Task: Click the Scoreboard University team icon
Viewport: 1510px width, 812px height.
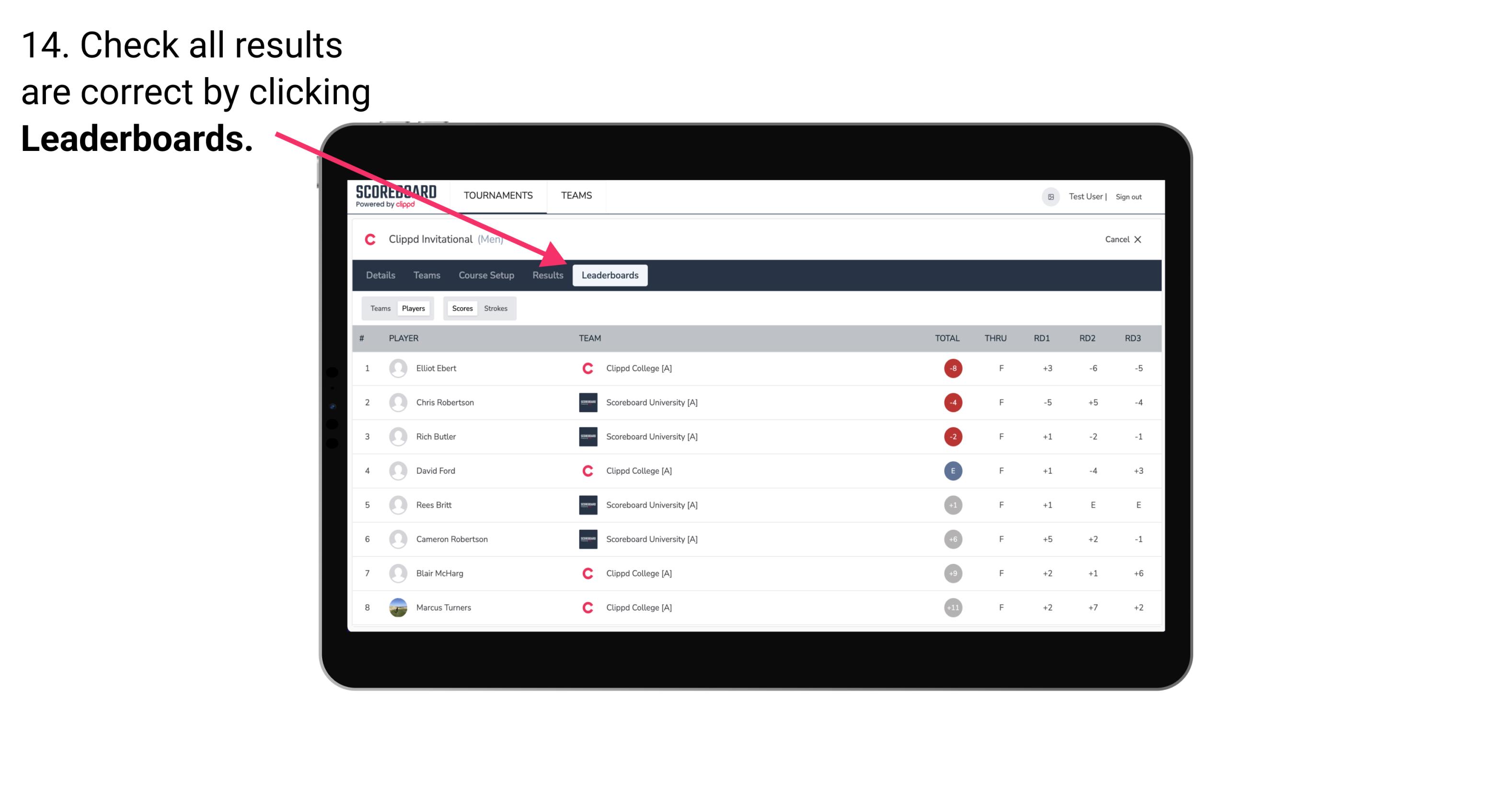Action: pyautogui.click(x=585, y=402)
